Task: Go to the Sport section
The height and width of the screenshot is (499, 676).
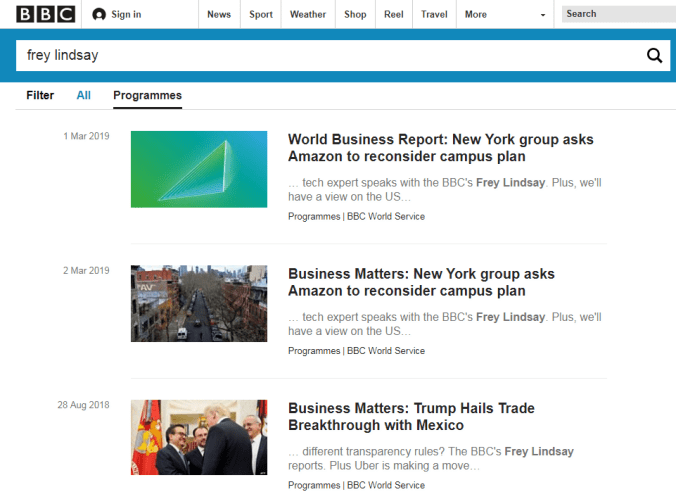Action: click(x=261, y=14)
